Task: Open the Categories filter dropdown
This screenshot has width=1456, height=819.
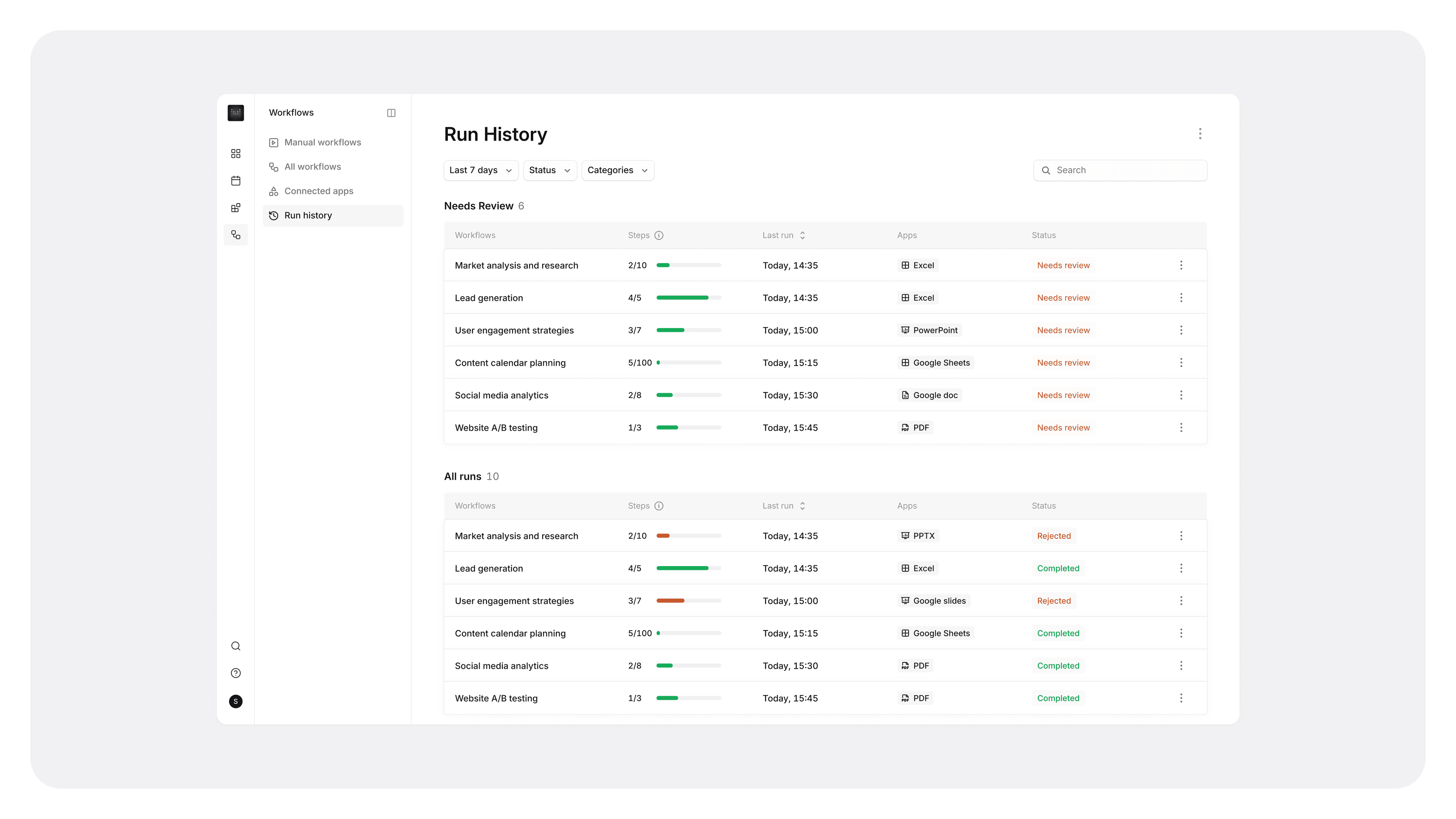Action: 617,170
